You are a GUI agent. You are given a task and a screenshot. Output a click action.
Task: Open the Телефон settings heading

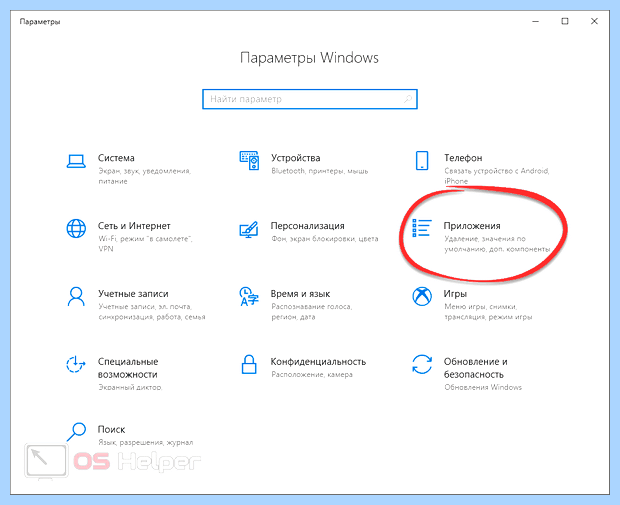coord(463,158)
